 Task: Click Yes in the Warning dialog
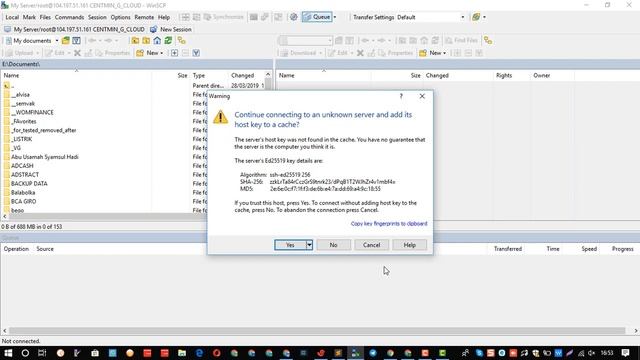click(x=290, y=245)
